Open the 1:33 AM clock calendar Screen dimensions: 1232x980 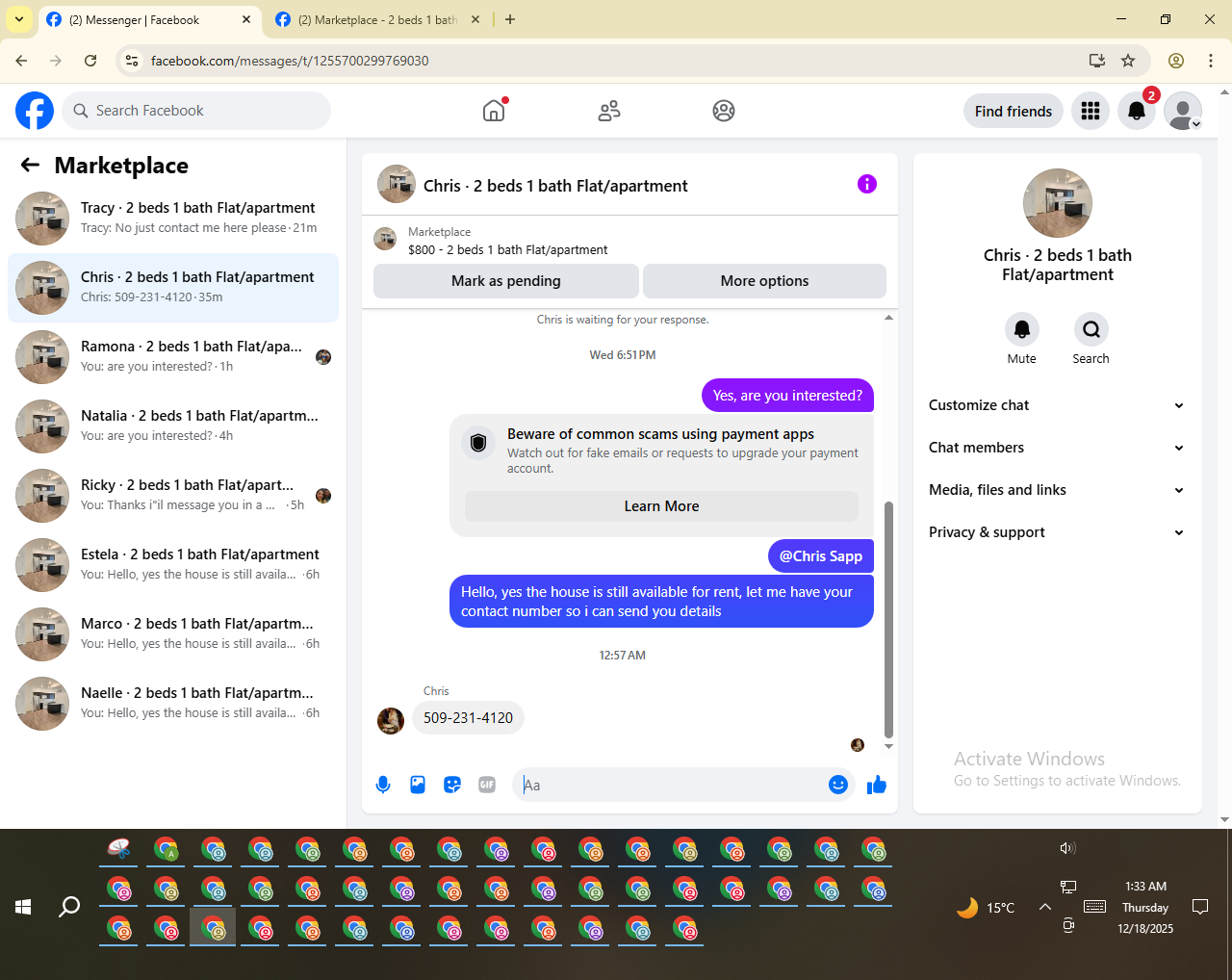[1145, 907]
